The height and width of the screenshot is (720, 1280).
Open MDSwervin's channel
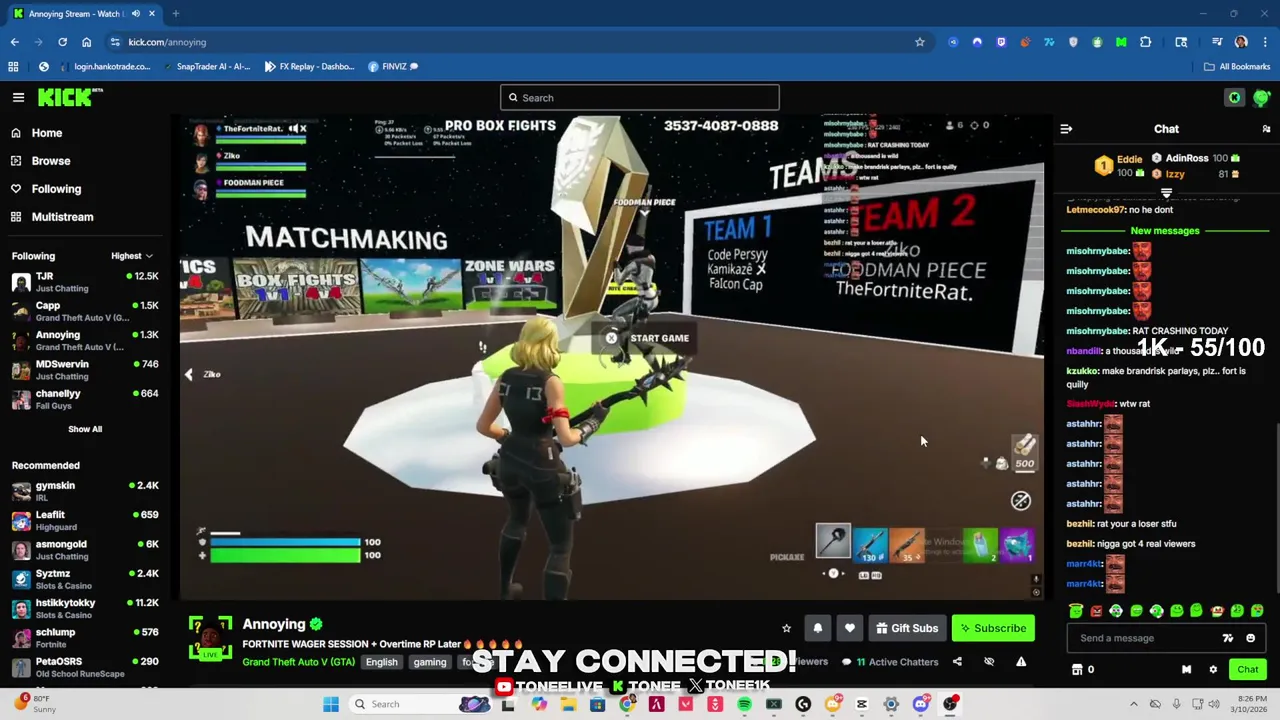84,370
